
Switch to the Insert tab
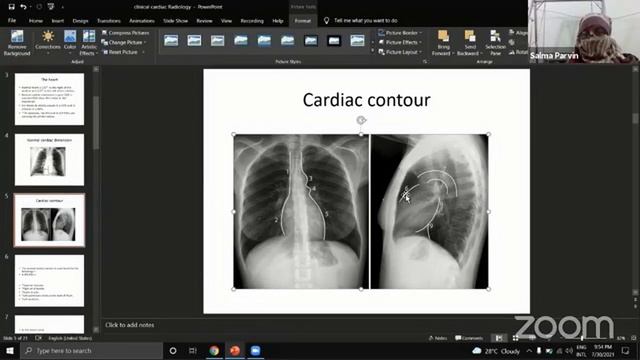pyautogui.click(x=58, y=21)
